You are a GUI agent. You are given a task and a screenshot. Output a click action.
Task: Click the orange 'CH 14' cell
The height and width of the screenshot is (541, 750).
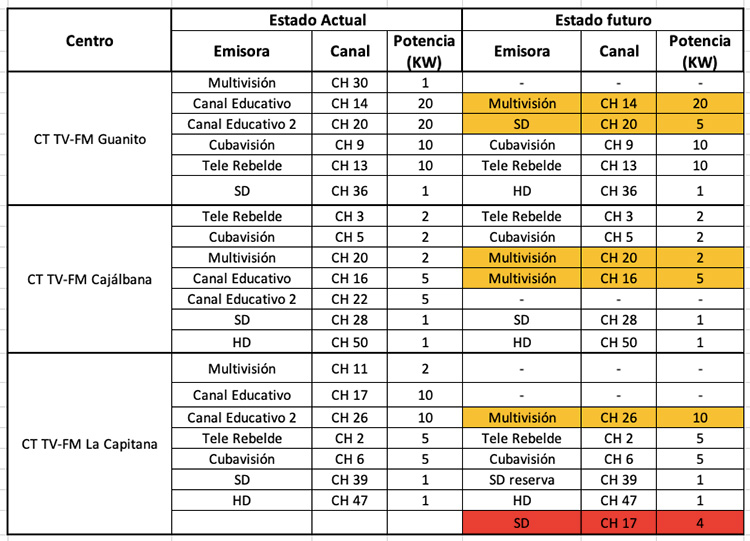[x=618, y=103]
